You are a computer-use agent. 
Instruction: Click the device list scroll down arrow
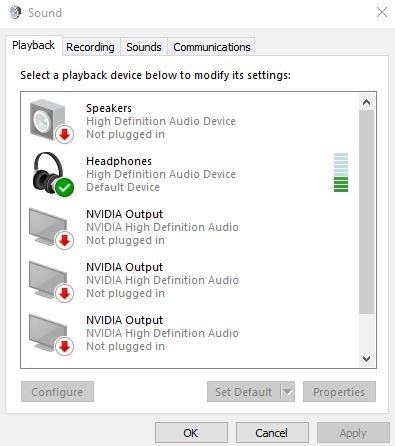tap(367, 359)
